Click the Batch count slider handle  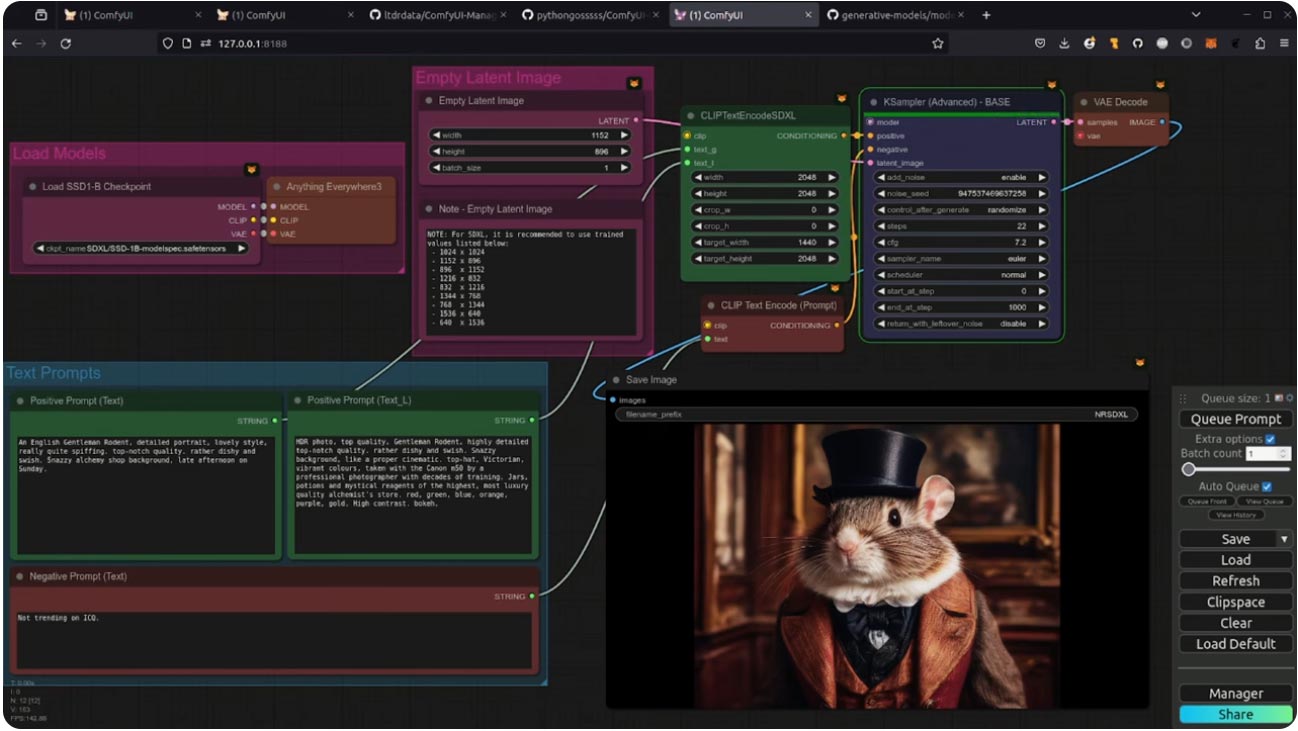[x=1188, y=469]
